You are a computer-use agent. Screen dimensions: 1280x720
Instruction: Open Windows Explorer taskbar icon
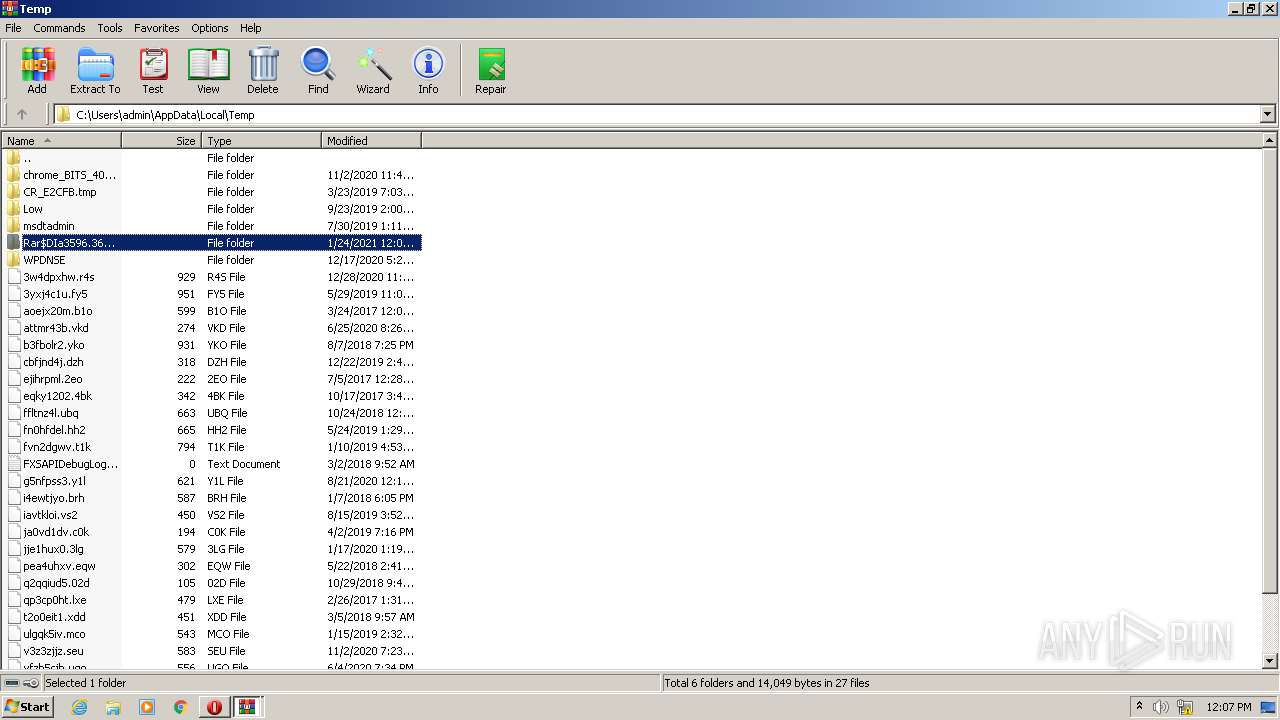coord(113,707)
